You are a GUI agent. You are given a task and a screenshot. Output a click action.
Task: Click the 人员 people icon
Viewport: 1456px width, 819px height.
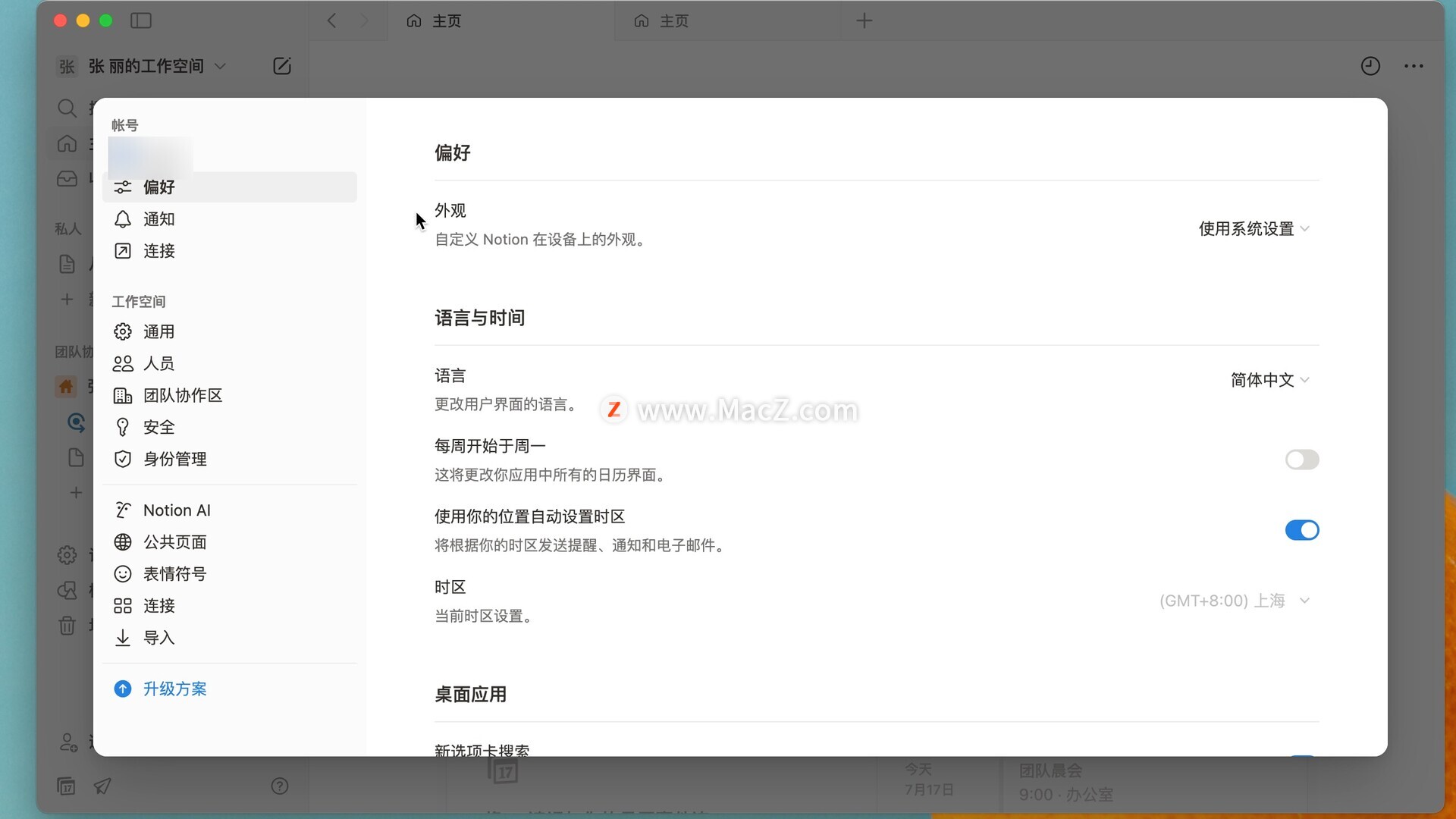[x=122, y=364]
